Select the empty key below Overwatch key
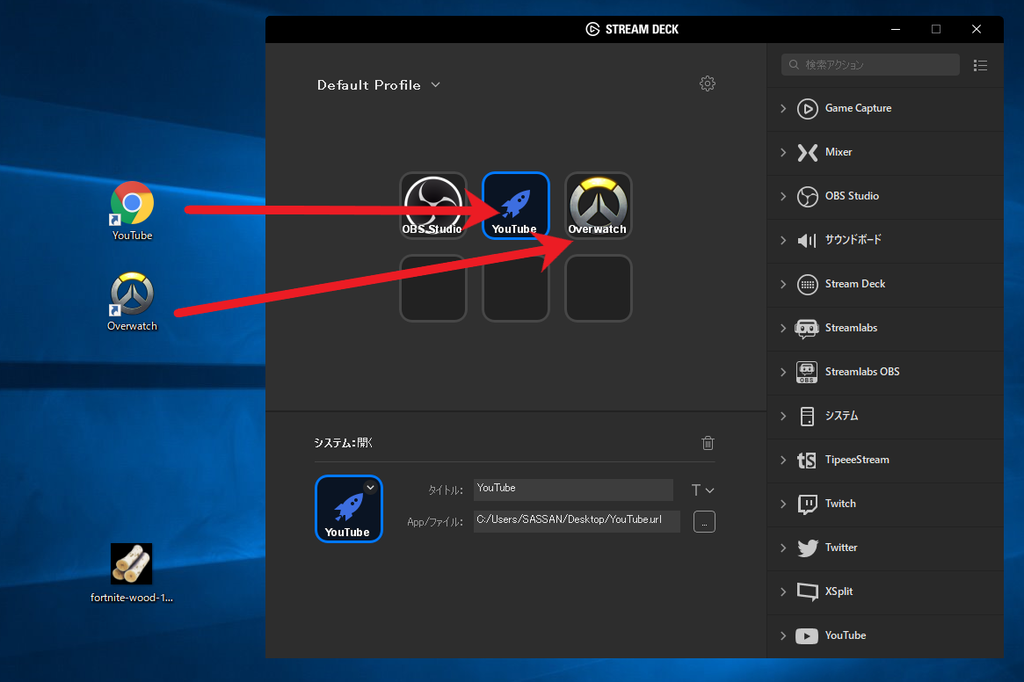Viewport: 1024px width, 682px height. 598,288
